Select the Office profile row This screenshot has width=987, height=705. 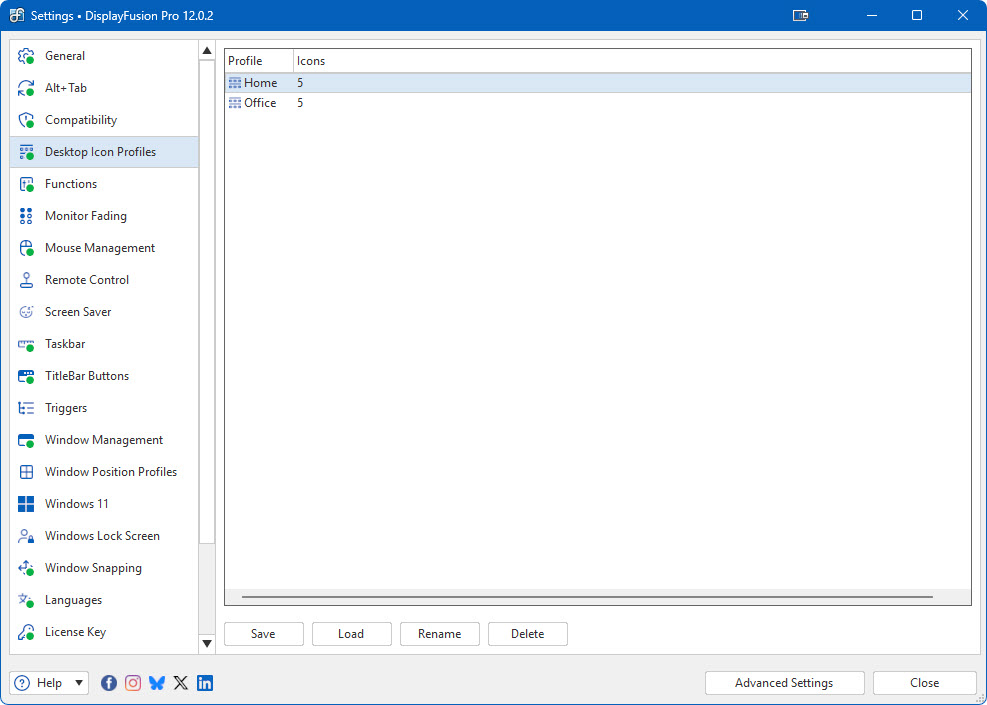pos(260,103)
